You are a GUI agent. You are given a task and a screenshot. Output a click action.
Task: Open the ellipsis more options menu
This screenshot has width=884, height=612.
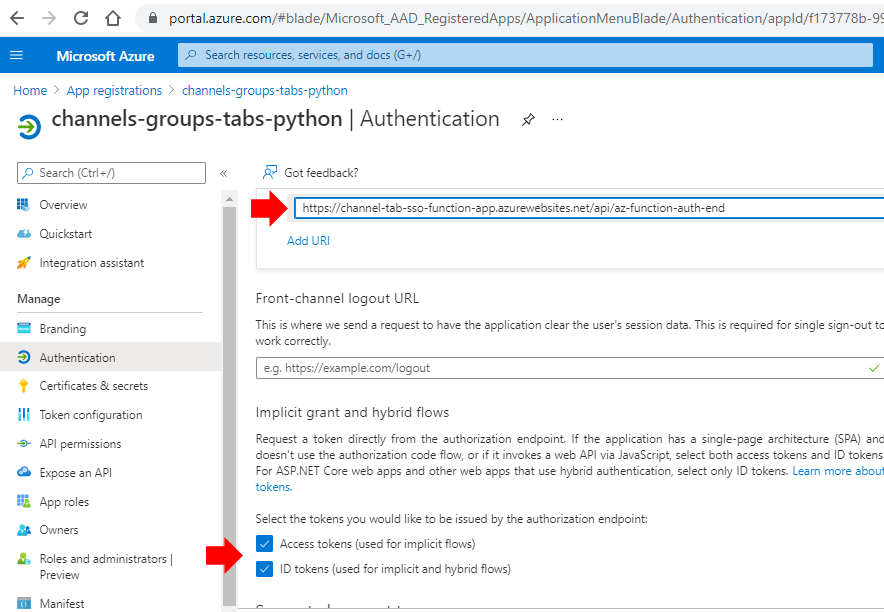pyautogui.click(x=558, y=119)
